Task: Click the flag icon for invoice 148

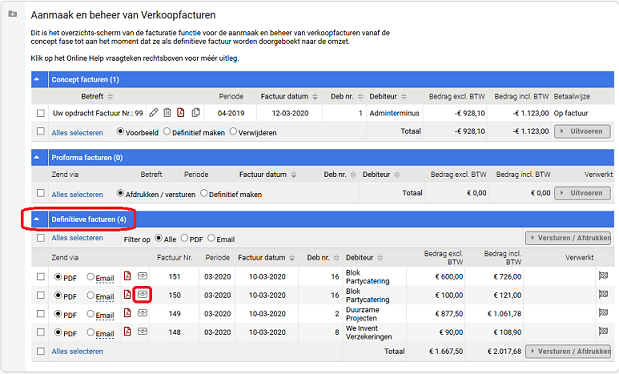Action: click(x=603, y=331)
